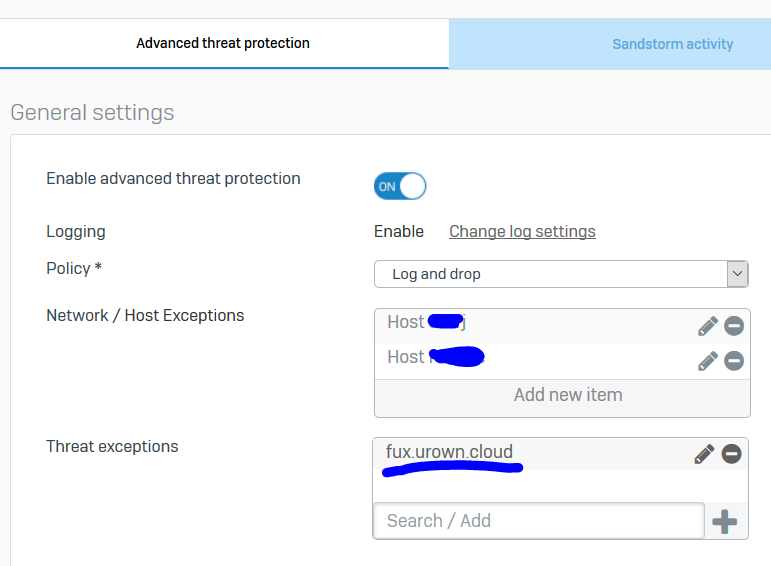Remove the second Host exception entry
Viewport: 771px width, 566px height.
point(734,360)
